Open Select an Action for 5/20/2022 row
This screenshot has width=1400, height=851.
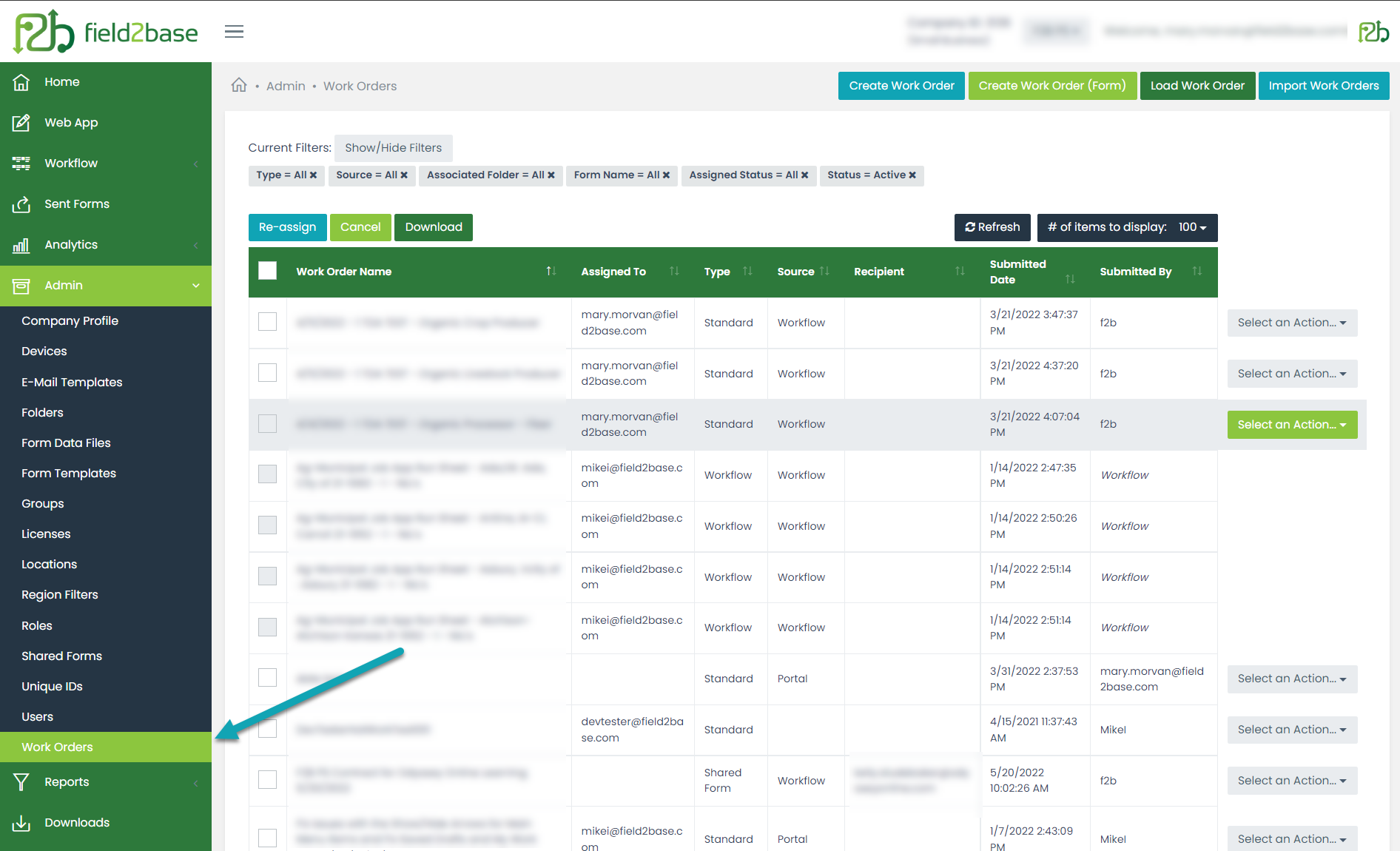[1292, 781]
